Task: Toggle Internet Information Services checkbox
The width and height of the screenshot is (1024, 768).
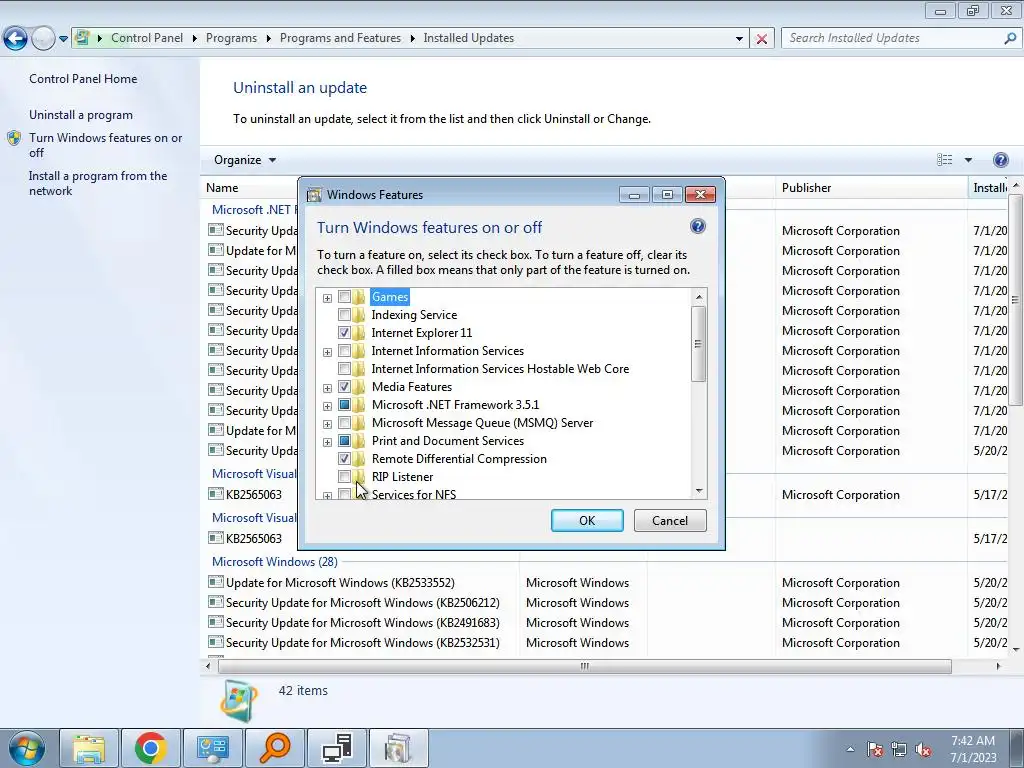Action: click(x=344, y=351)
